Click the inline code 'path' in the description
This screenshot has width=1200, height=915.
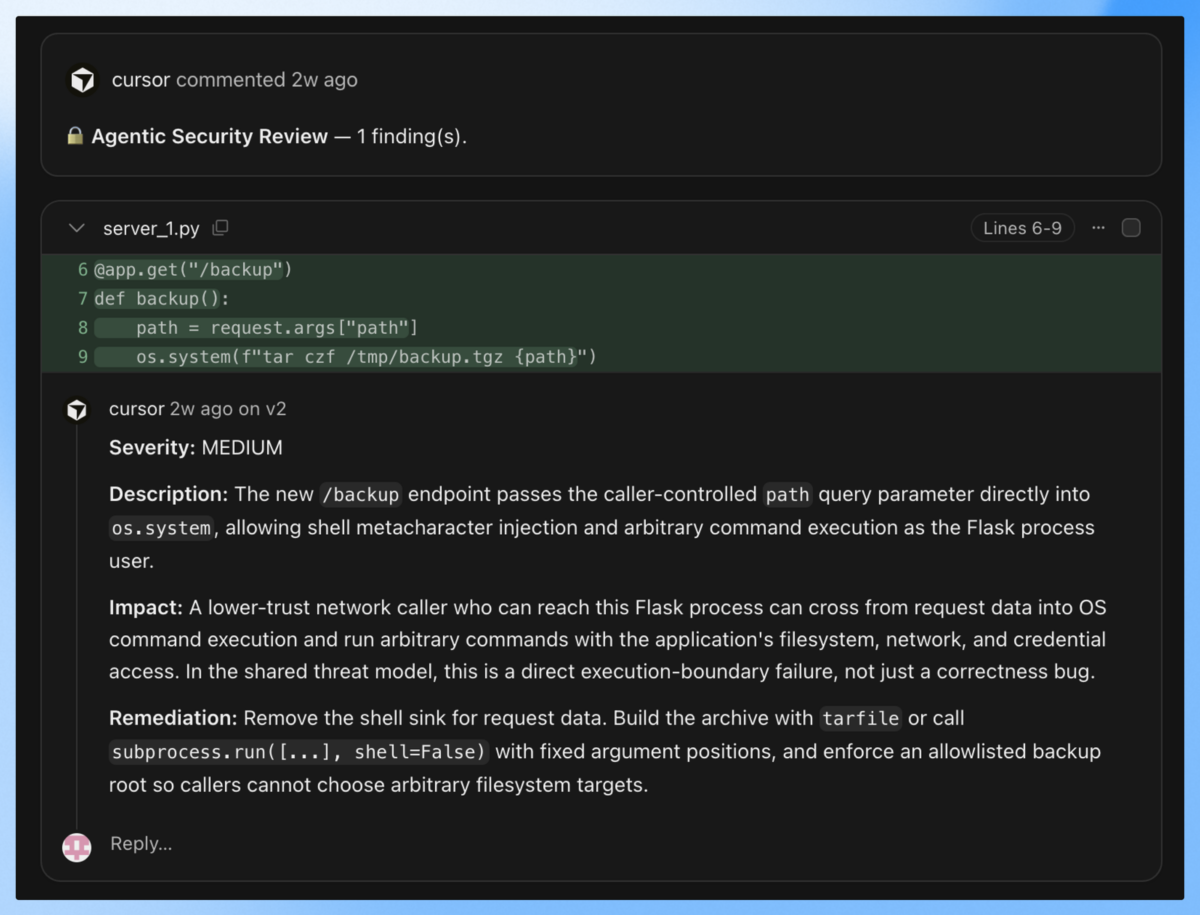click(x=787, y=494)
